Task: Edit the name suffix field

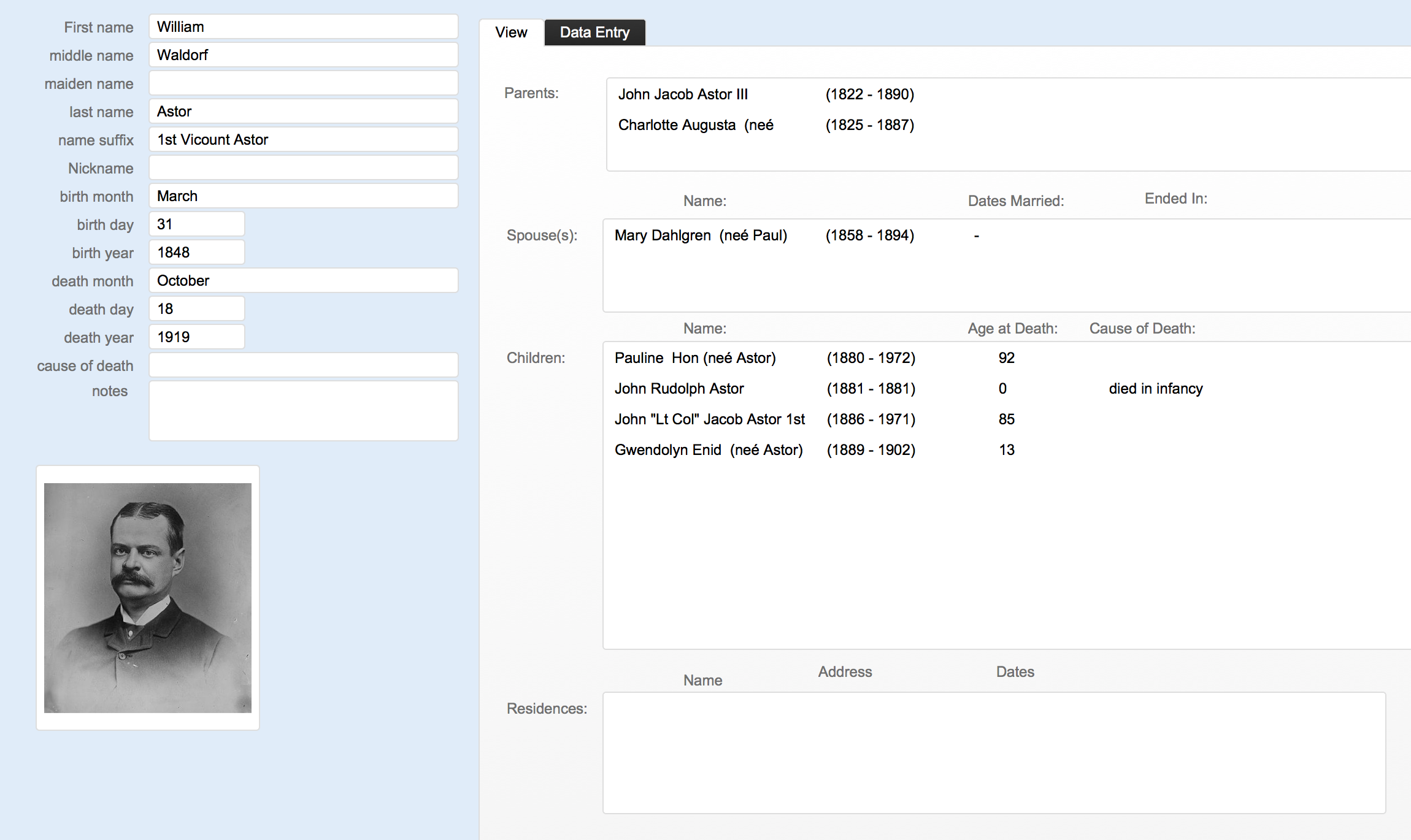Action: coord(303,140)
